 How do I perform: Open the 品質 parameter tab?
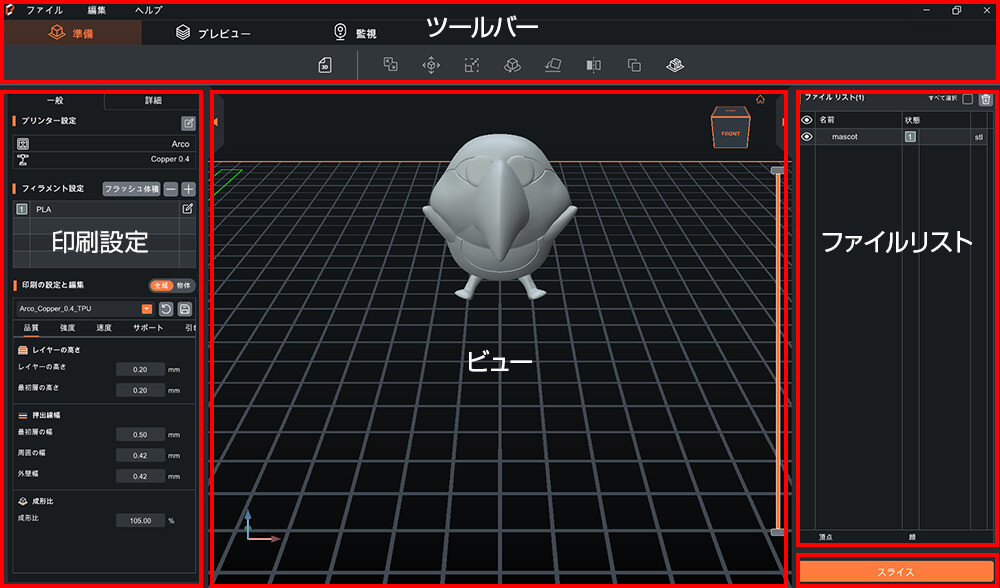[31, 328]
